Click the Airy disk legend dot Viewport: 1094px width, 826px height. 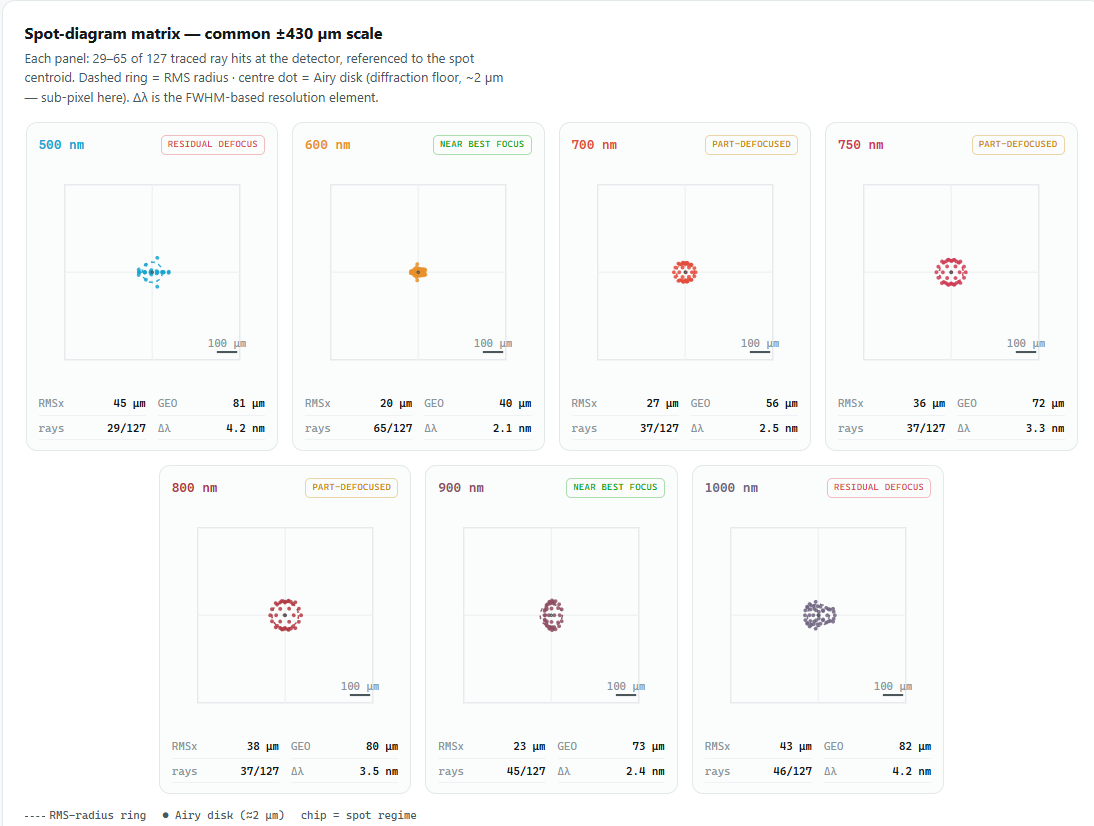[x=165, y=815]
